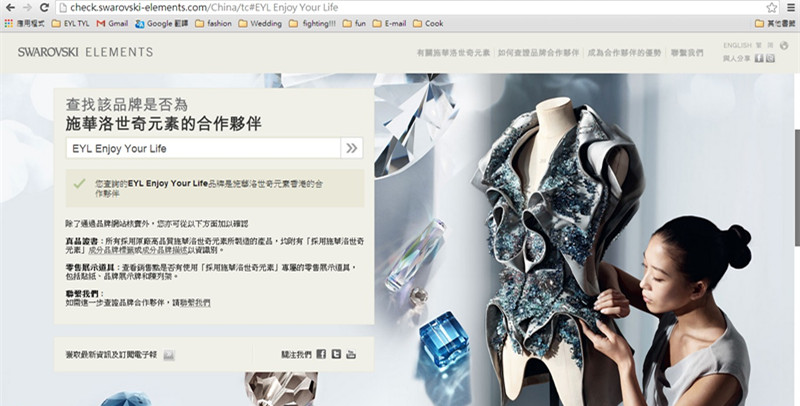Viewport: 800px width, 406px height.
Task: Open the fashion bookmark folder
Action: pos(213,23)
